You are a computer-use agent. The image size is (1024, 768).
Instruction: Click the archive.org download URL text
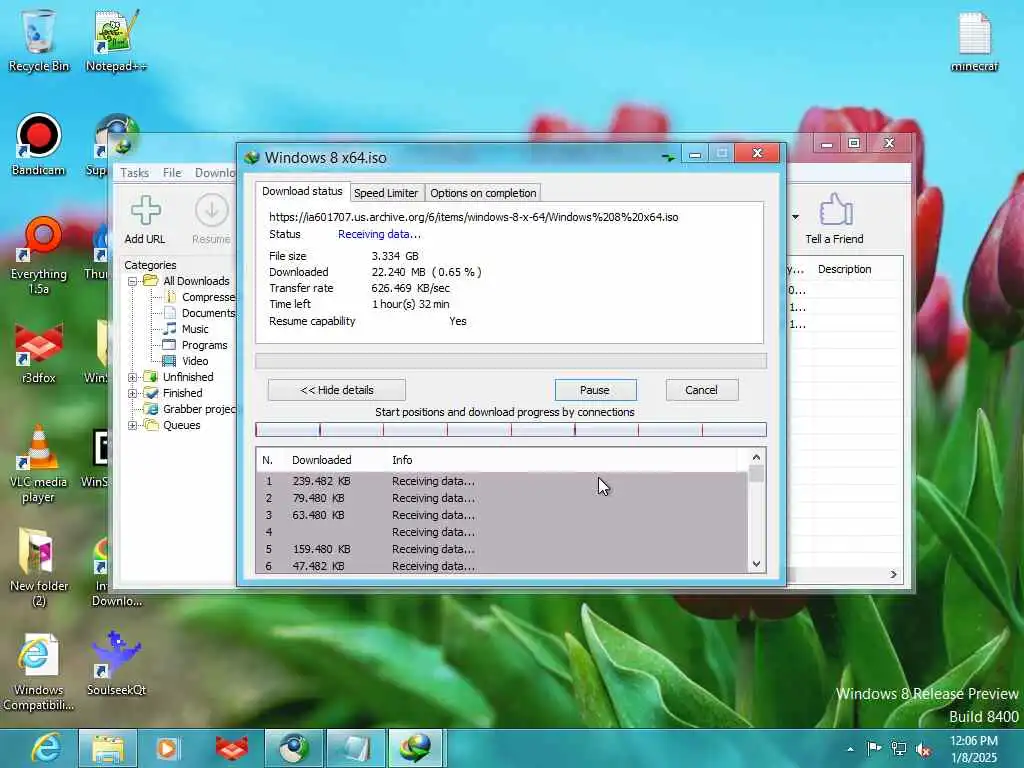pyautogui.click(x=473, y=217)
